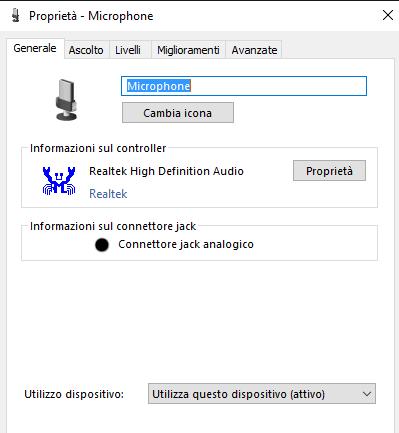Select the Generale tab
This screenshot has height=433, width=399.
click(35, 48)
